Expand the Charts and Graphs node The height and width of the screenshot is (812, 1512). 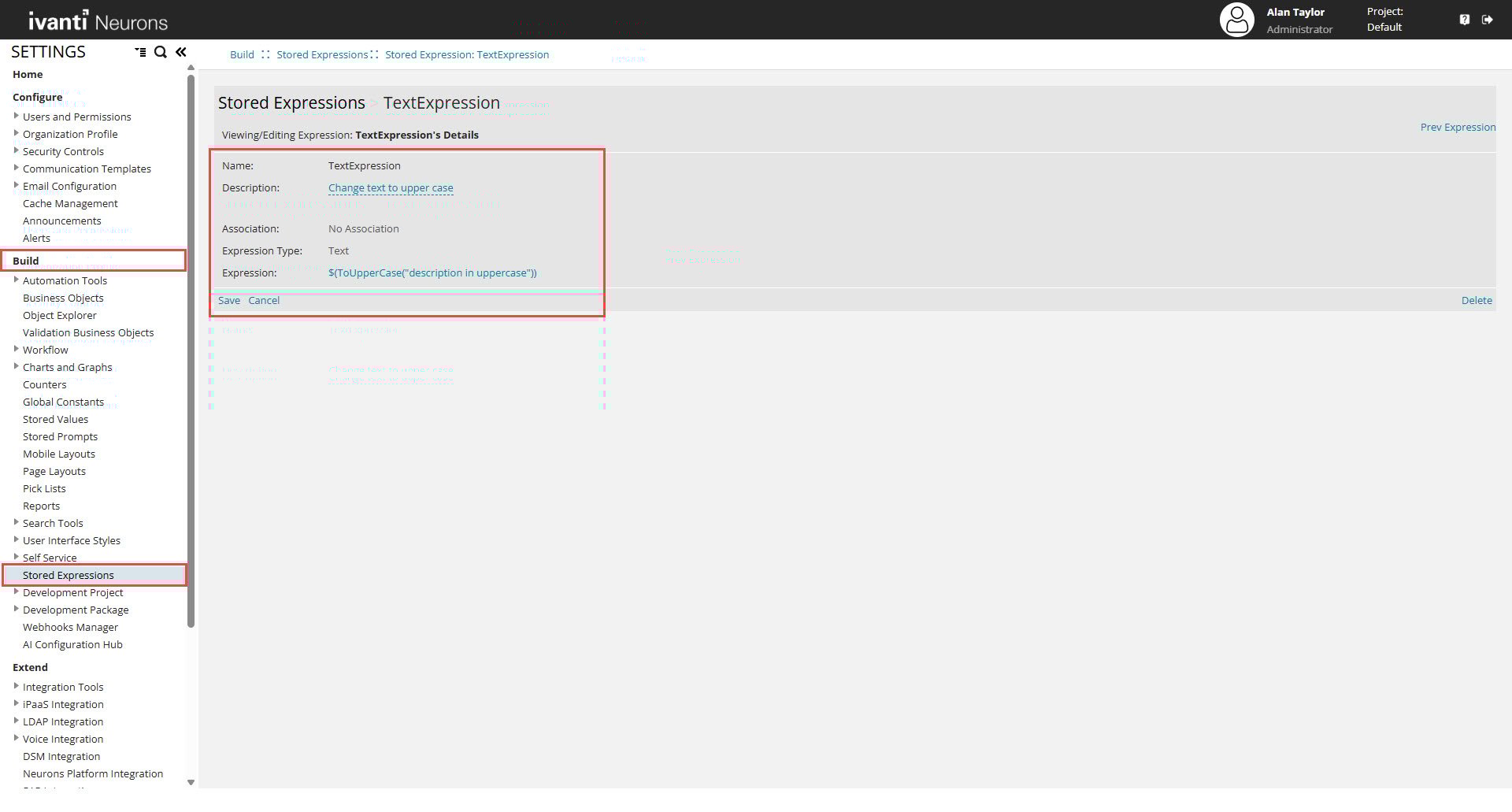pos(17,366)
